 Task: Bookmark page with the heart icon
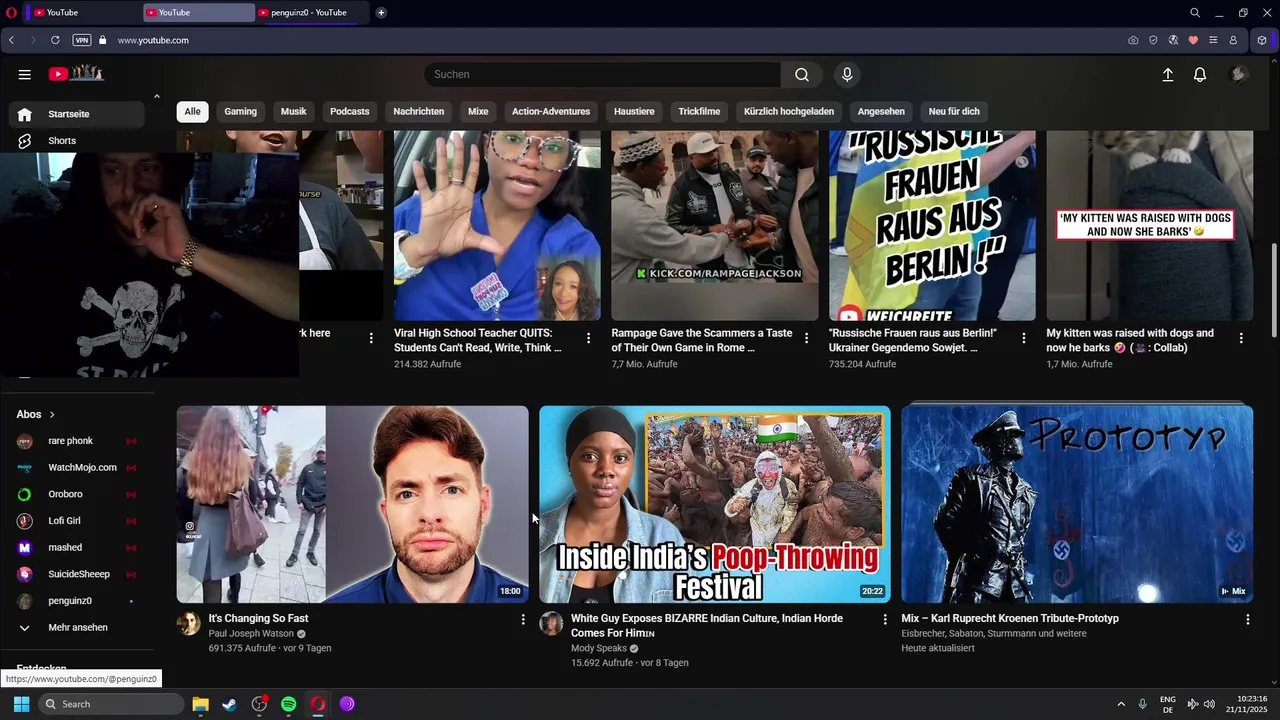click(1193, 40)
